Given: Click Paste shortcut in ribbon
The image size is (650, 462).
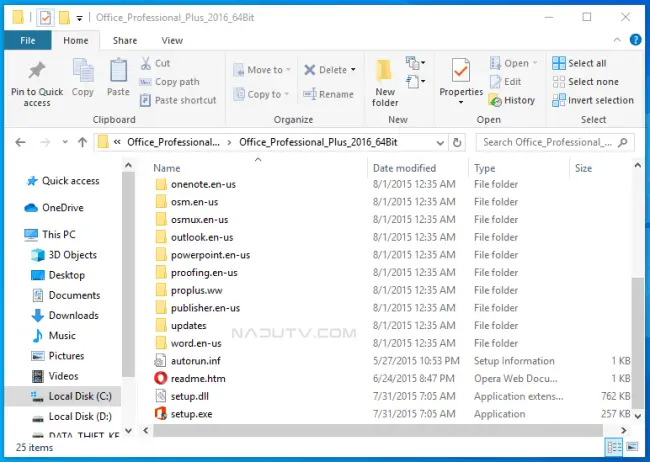Looking at the screenshot, I should (178, 100).
